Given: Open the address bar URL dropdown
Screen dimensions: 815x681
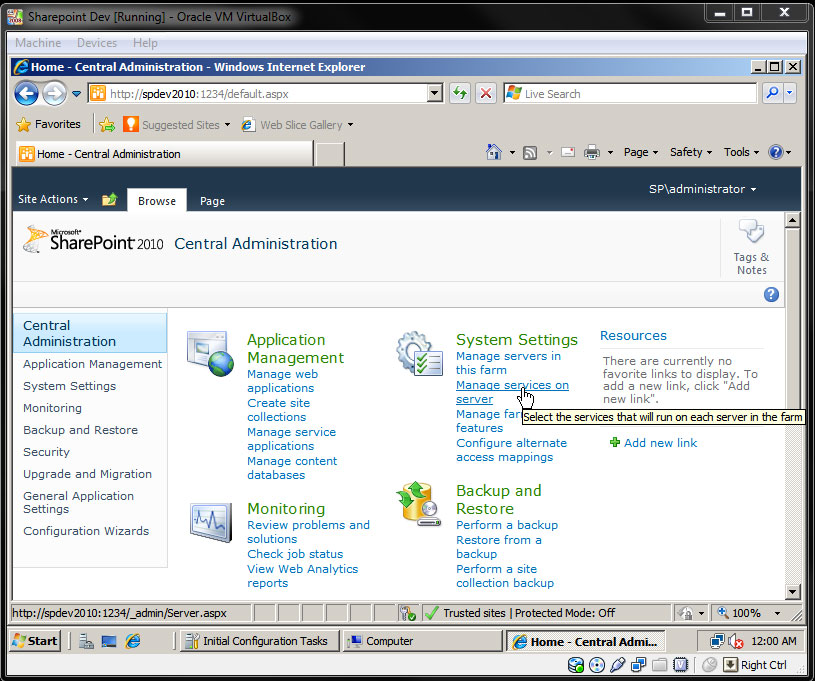Looking at the screenshot, I should point(435,94).
